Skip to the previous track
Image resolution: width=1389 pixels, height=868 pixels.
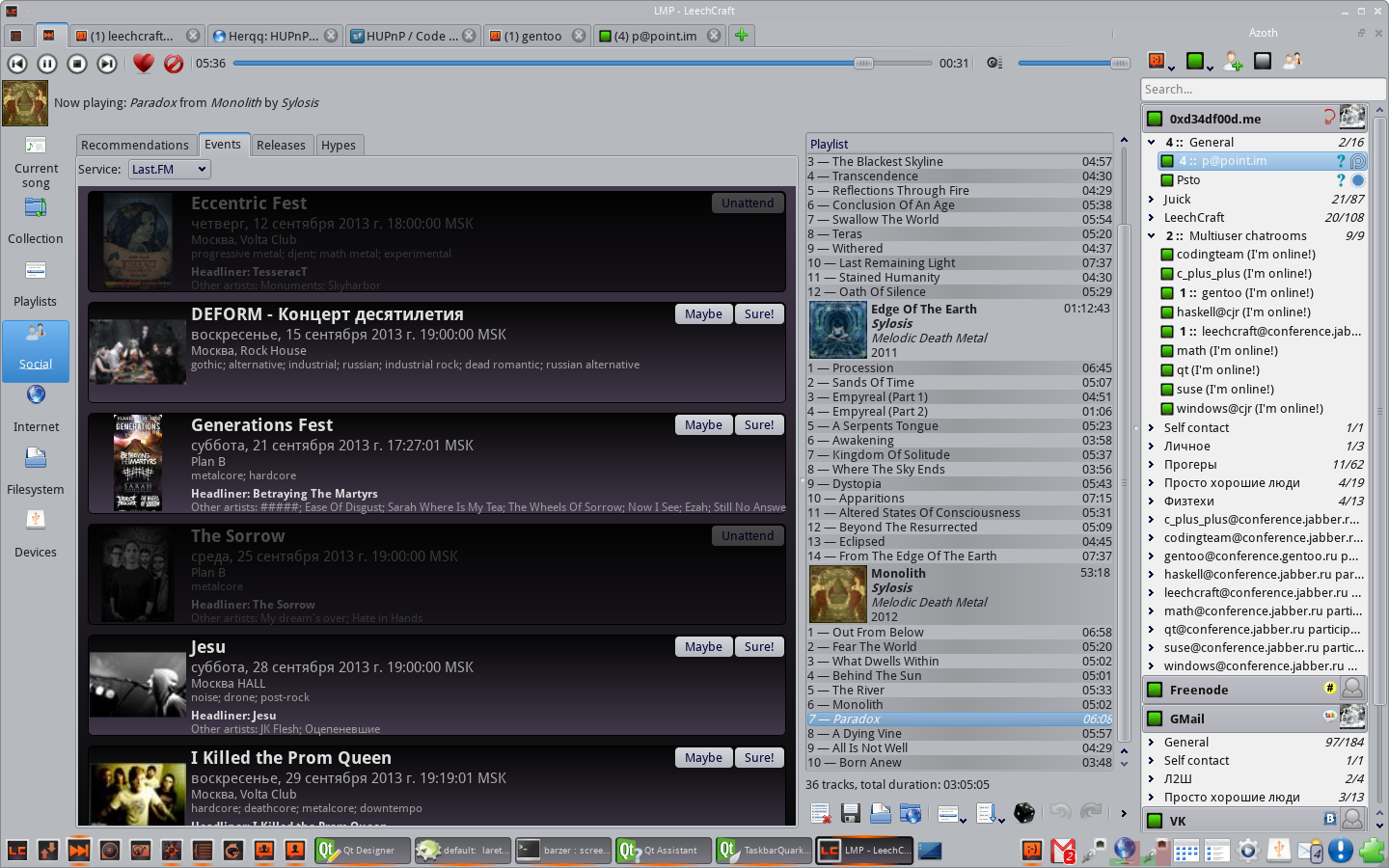pyautogui.click(x=17, y=64)
